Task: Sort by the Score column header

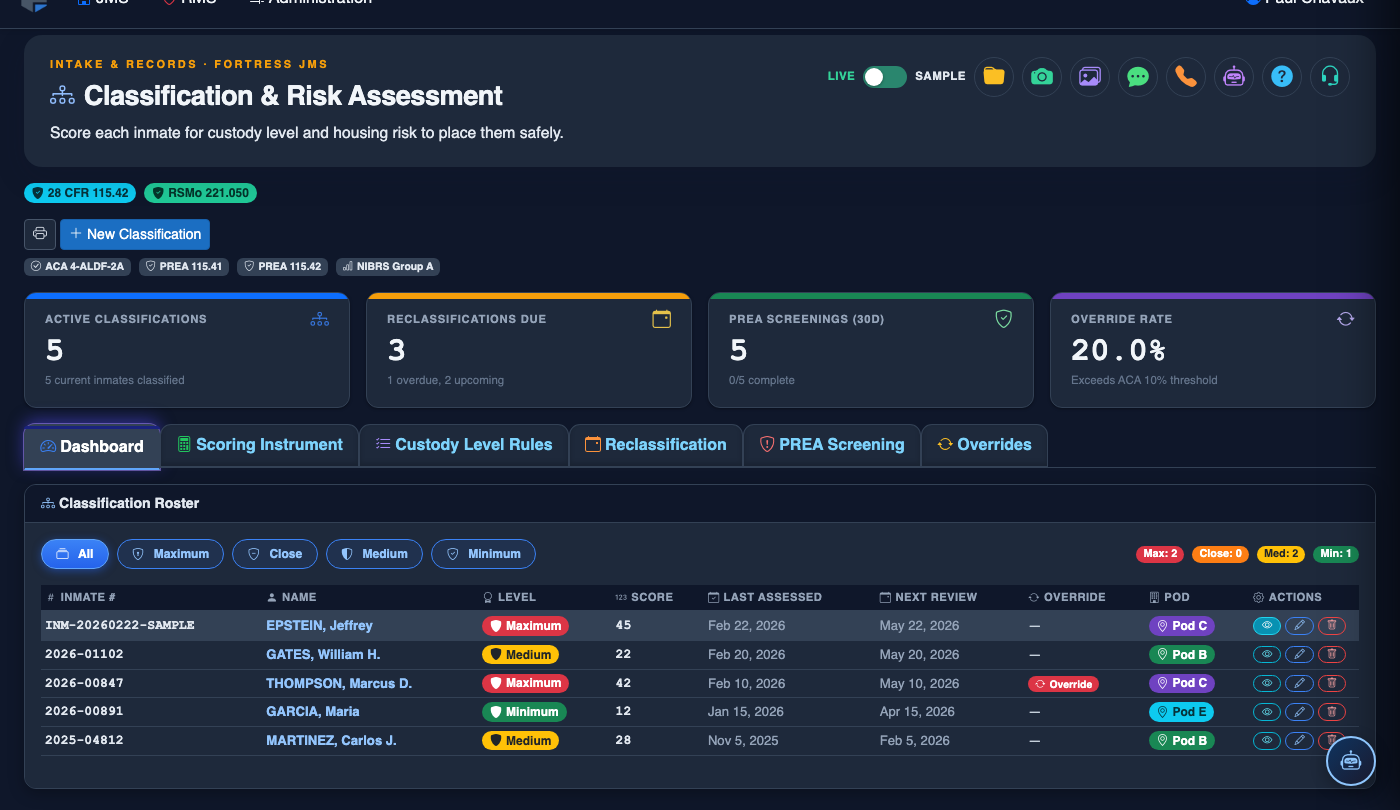Action: (644, 597)
